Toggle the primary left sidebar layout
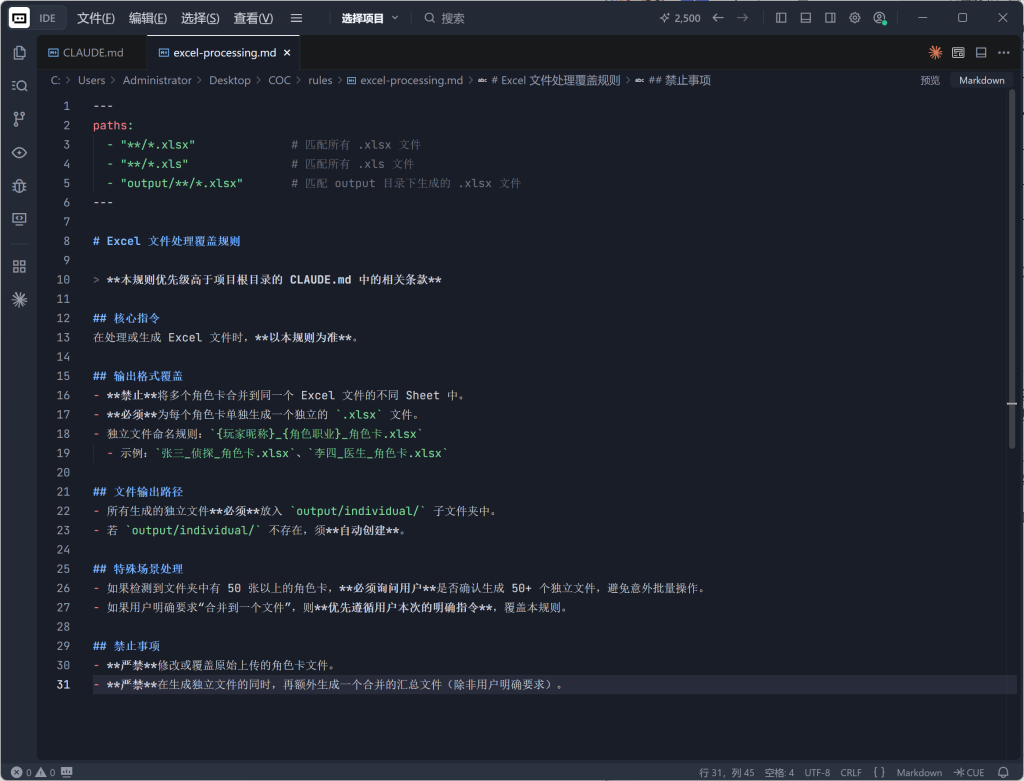The image size is (1024, 781). [781, 18]
